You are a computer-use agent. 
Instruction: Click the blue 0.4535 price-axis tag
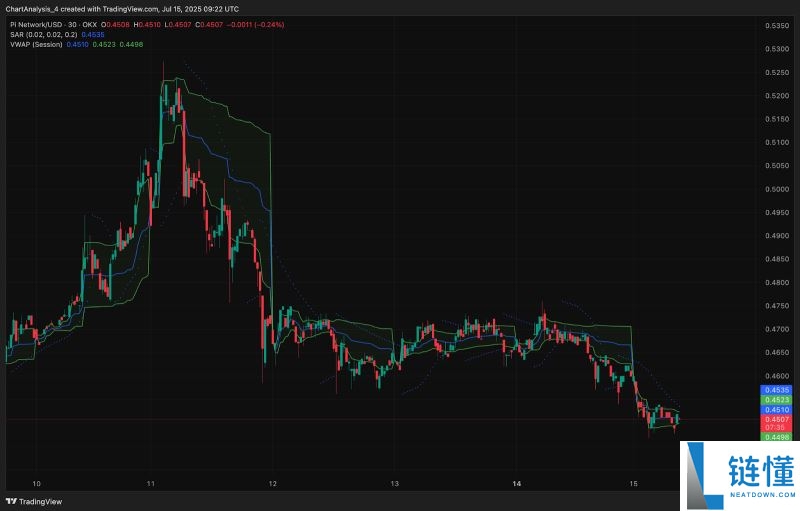pyautogui.click(x=777, y=389)
